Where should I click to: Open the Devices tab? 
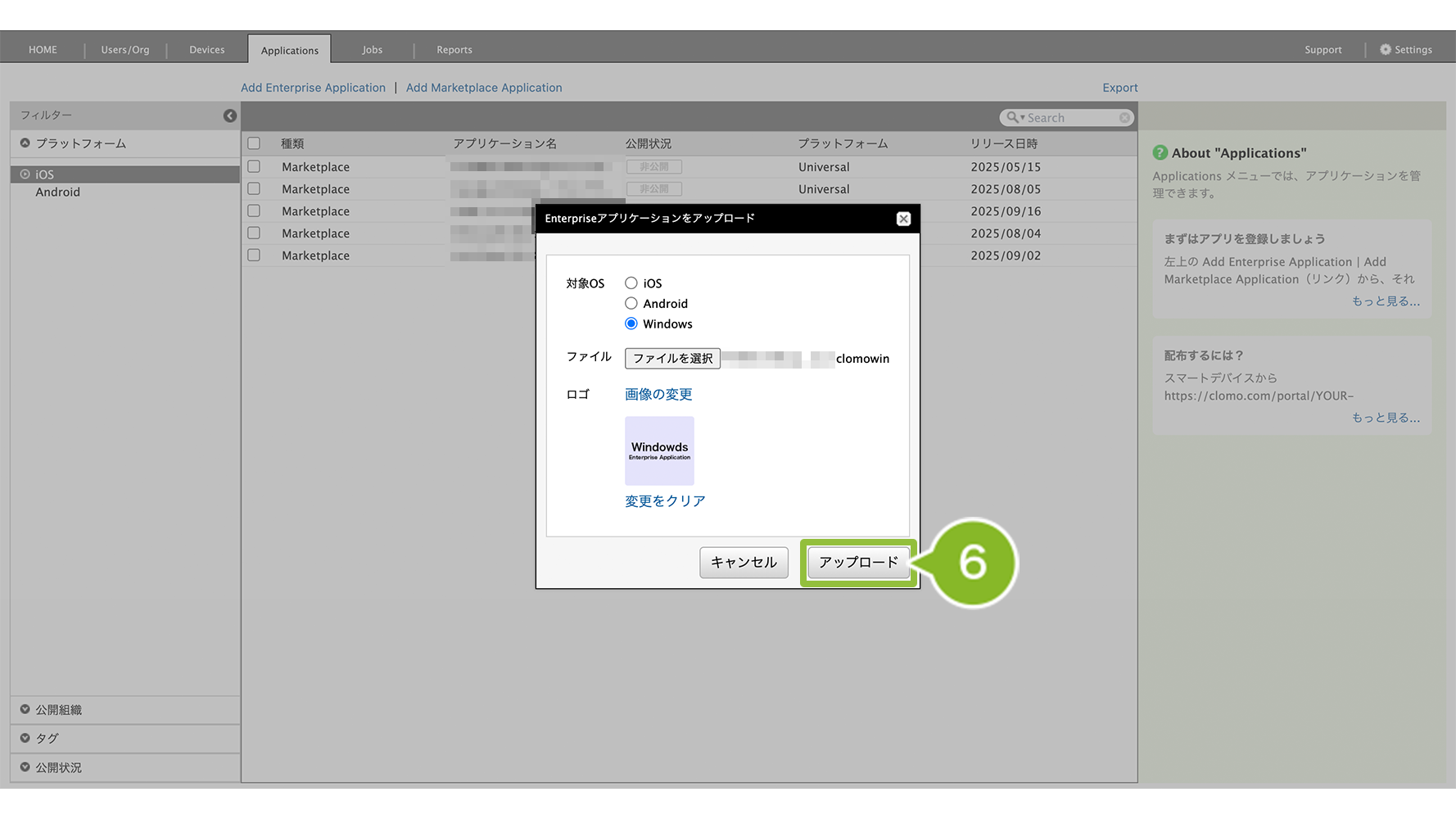coord(206,50)
